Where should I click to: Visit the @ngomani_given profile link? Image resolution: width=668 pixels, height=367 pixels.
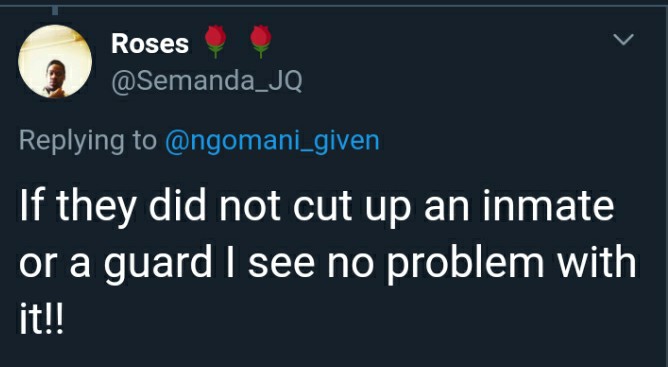272,142
